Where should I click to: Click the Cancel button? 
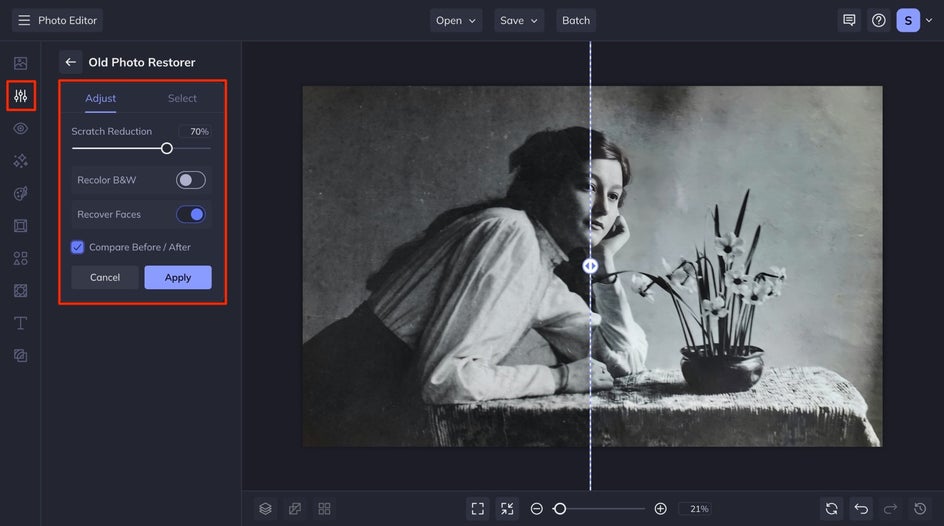pyautogui.click(x=105, y=277)
